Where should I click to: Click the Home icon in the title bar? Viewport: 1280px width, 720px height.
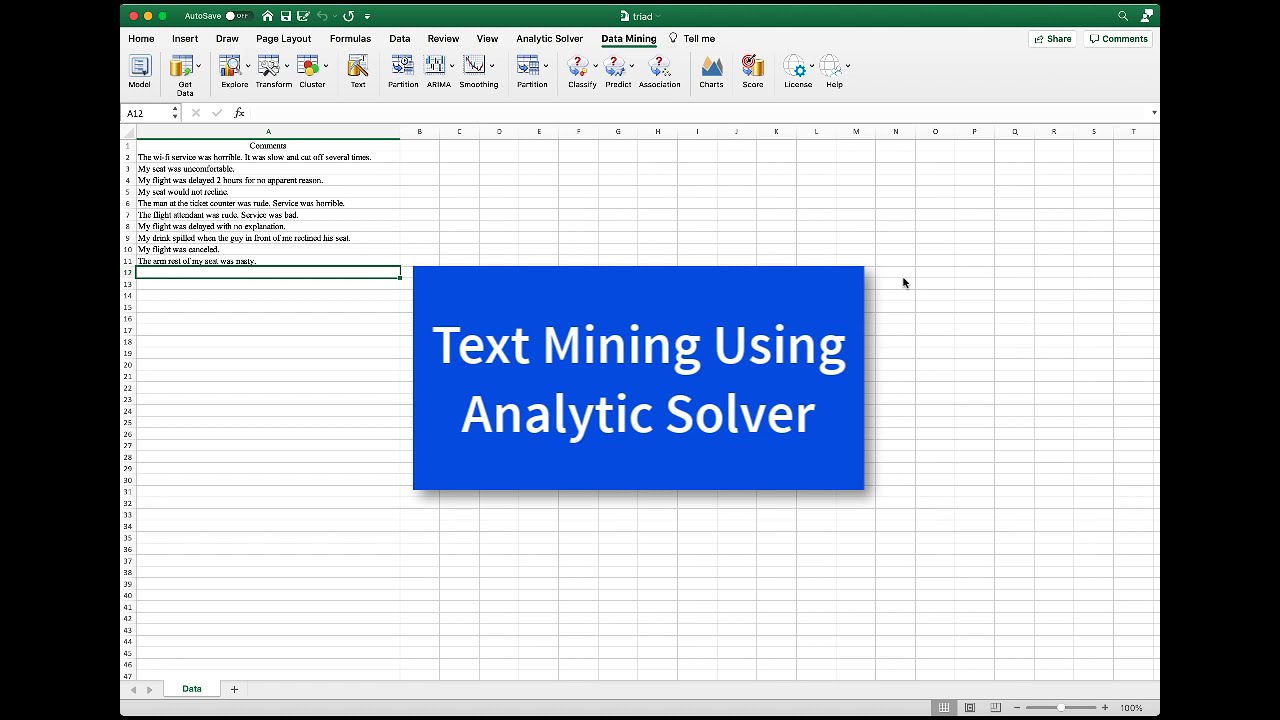pos(267,16)
